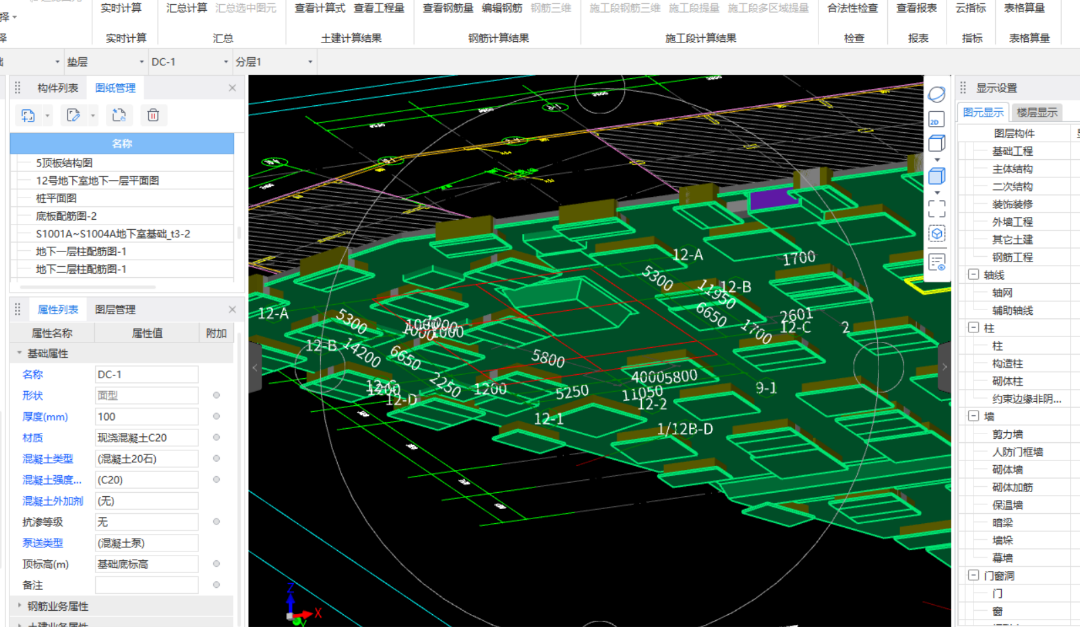Click the edit drawing pencil icon

pyautogui.click(x=73, y=115)
